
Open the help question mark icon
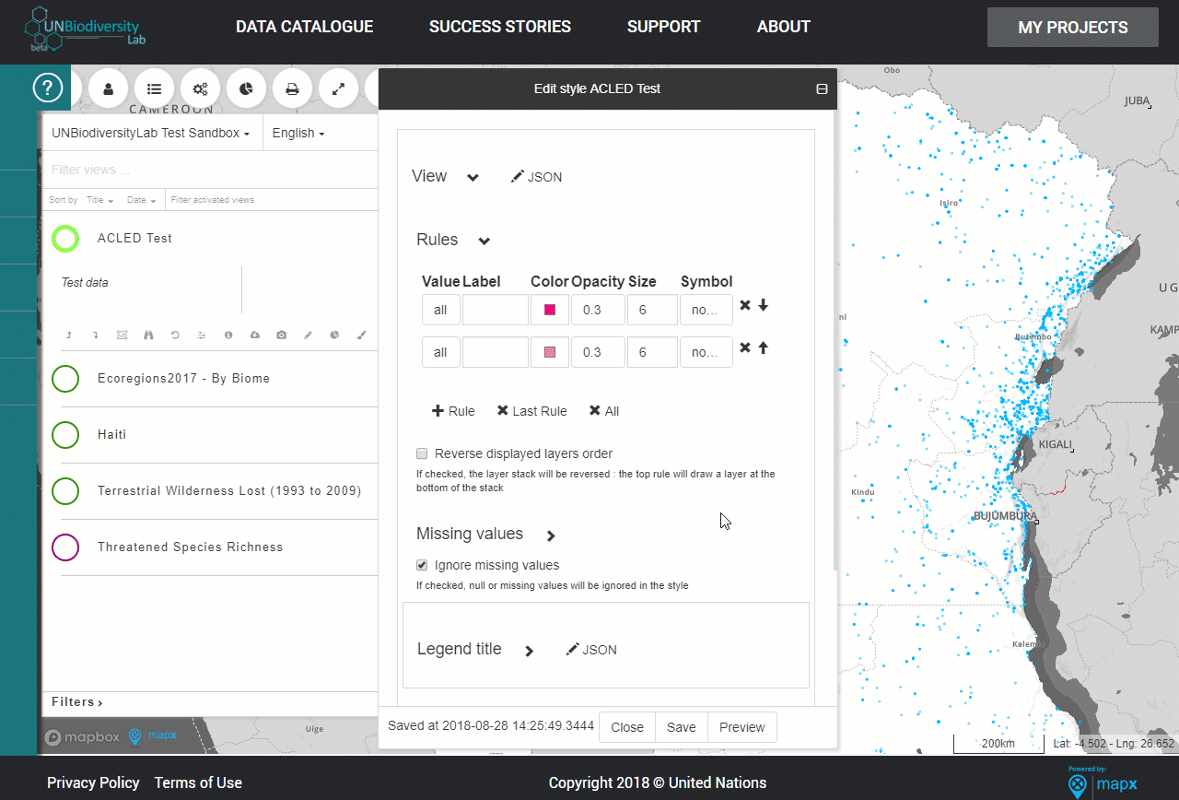[x=47, y=88]
